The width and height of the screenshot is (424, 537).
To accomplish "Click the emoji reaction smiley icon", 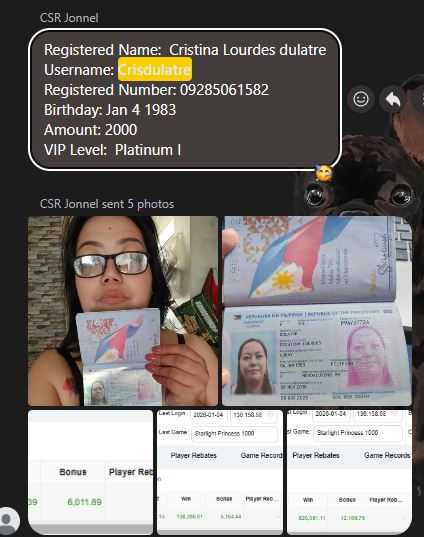I will [x=361, y=99].
